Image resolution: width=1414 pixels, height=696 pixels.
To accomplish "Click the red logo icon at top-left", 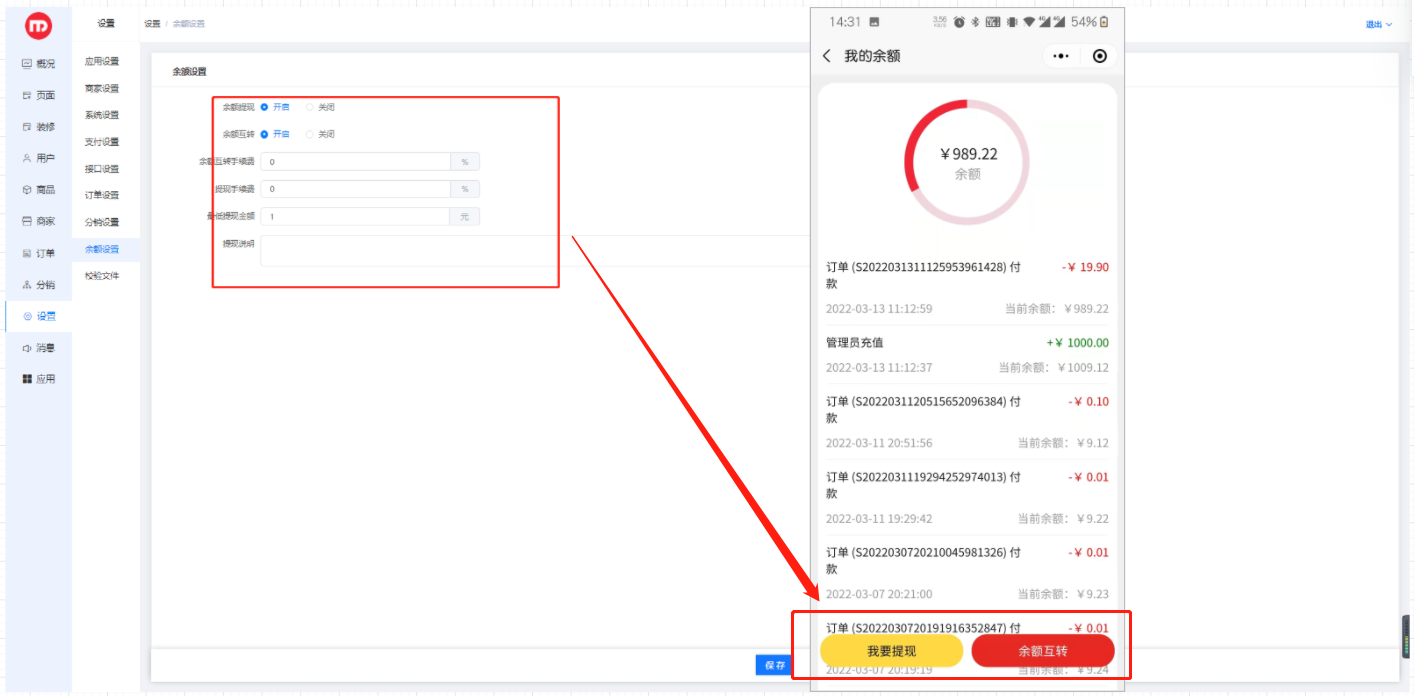I will tap(38, 26).
